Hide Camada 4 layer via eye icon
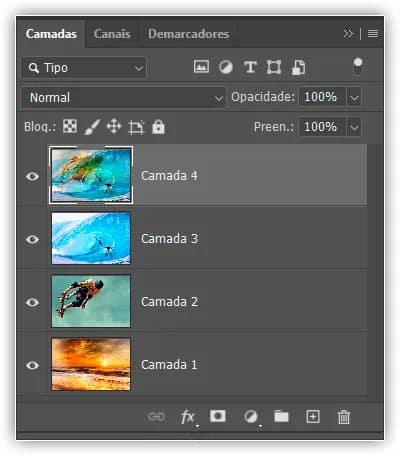400x456 pixels. click(x=32, y=176)
